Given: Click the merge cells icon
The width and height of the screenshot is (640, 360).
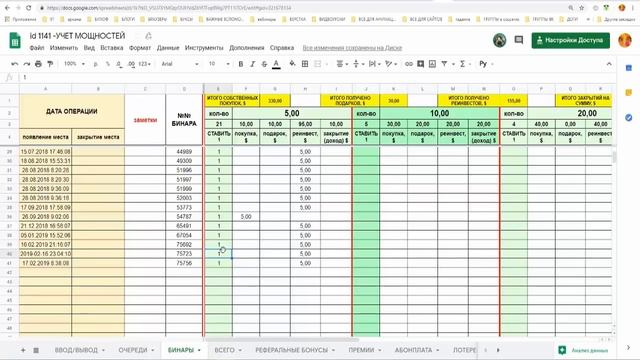Looking at the screenshot, I should [317, 64].
